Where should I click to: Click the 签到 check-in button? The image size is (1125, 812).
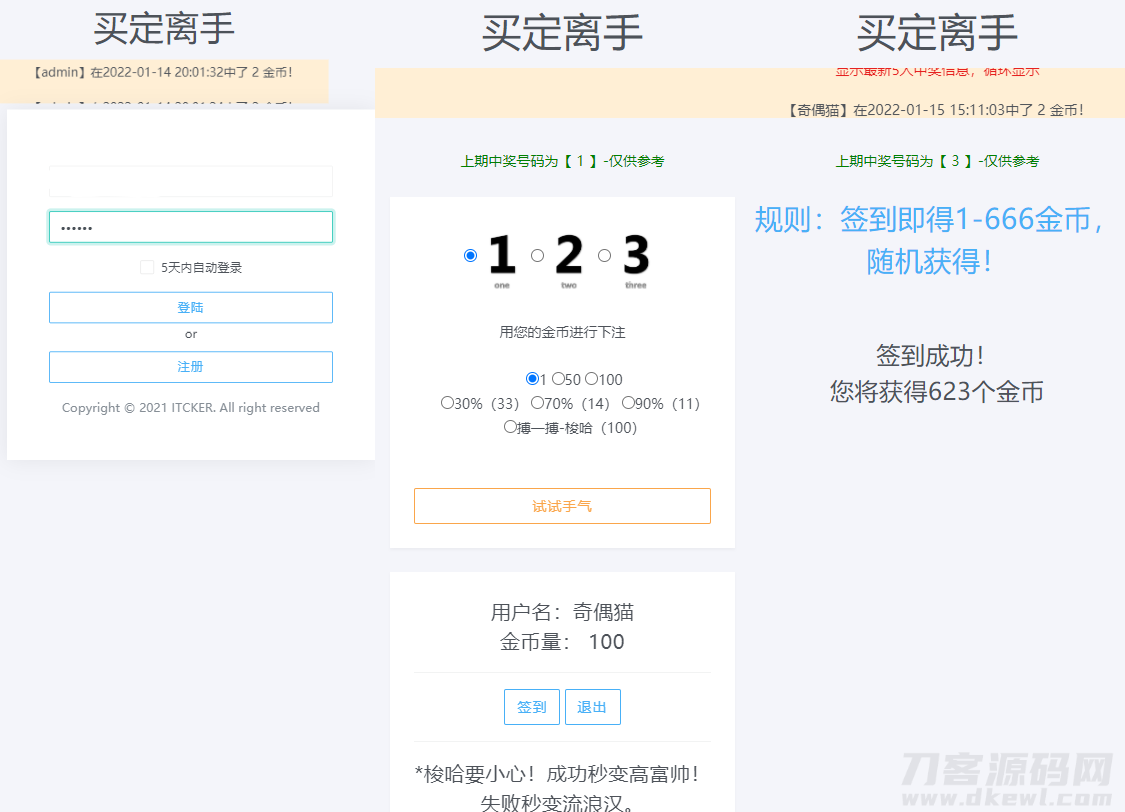(531, 706)
